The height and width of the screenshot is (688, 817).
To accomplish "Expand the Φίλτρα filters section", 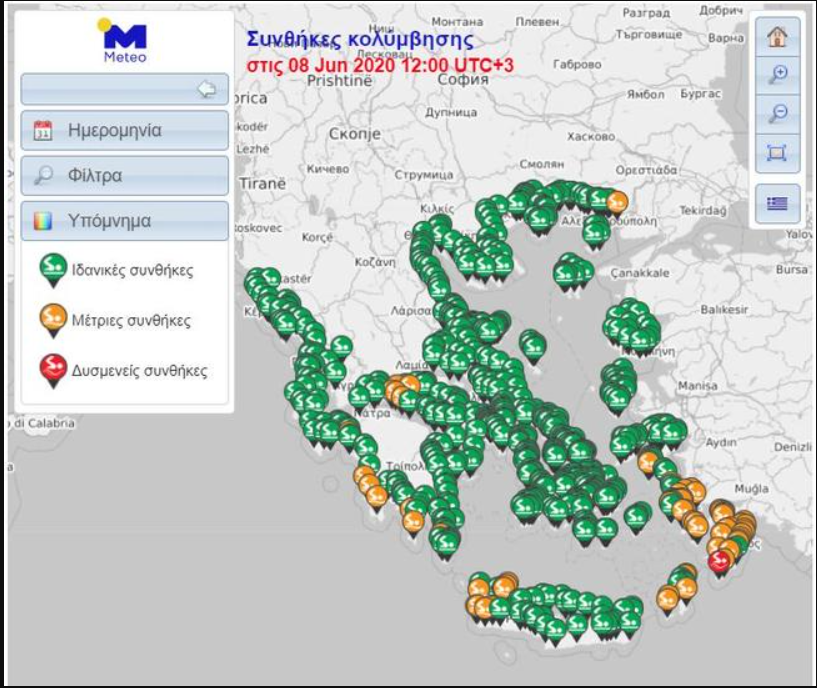I will [x=125, y=175].
